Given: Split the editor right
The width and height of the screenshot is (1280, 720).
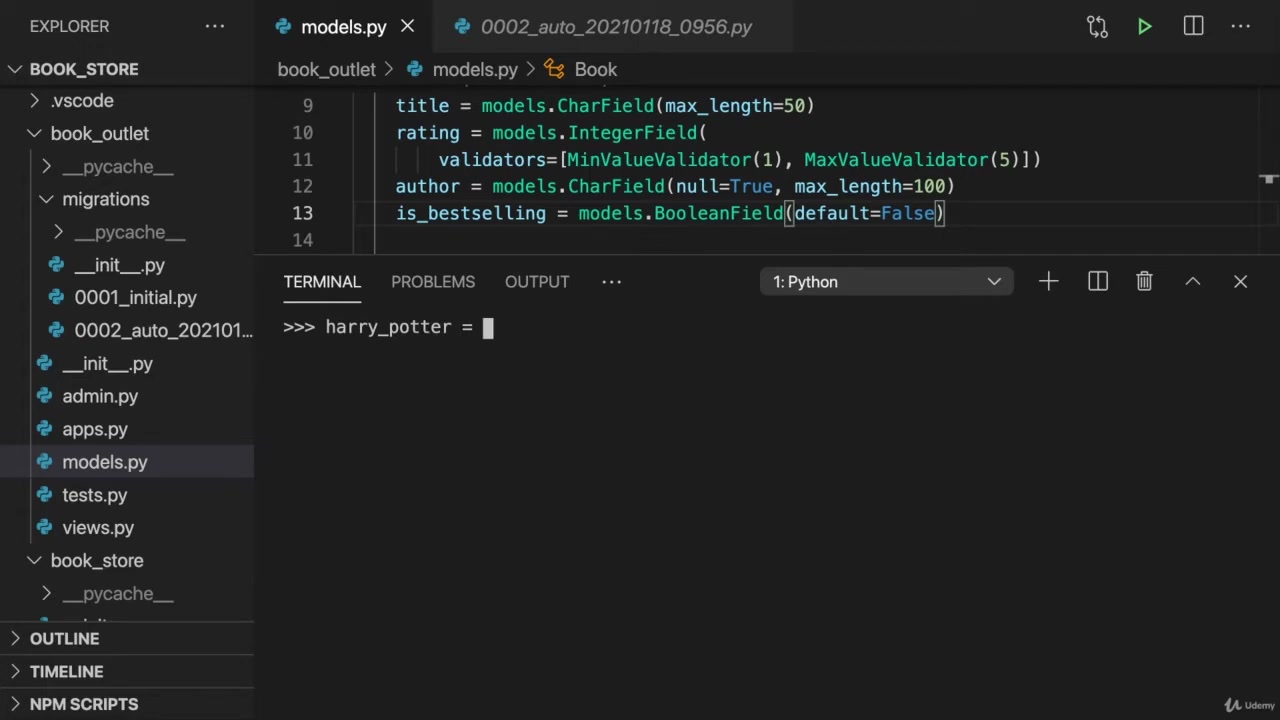Looking at the screenshot, I should 1193,27.
